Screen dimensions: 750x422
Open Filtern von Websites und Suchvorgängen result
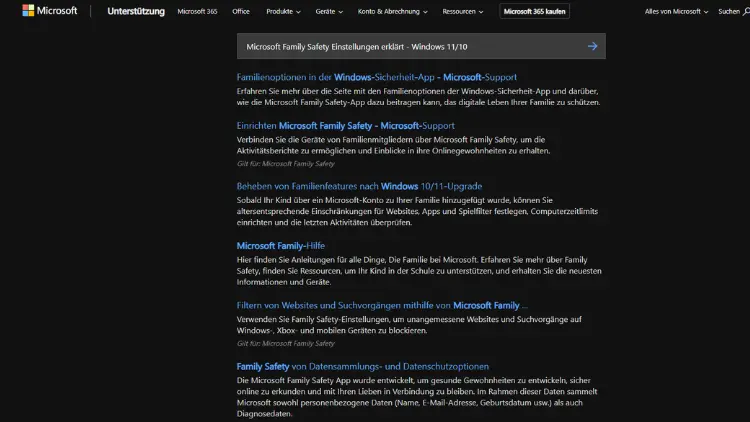pos(382,305)
